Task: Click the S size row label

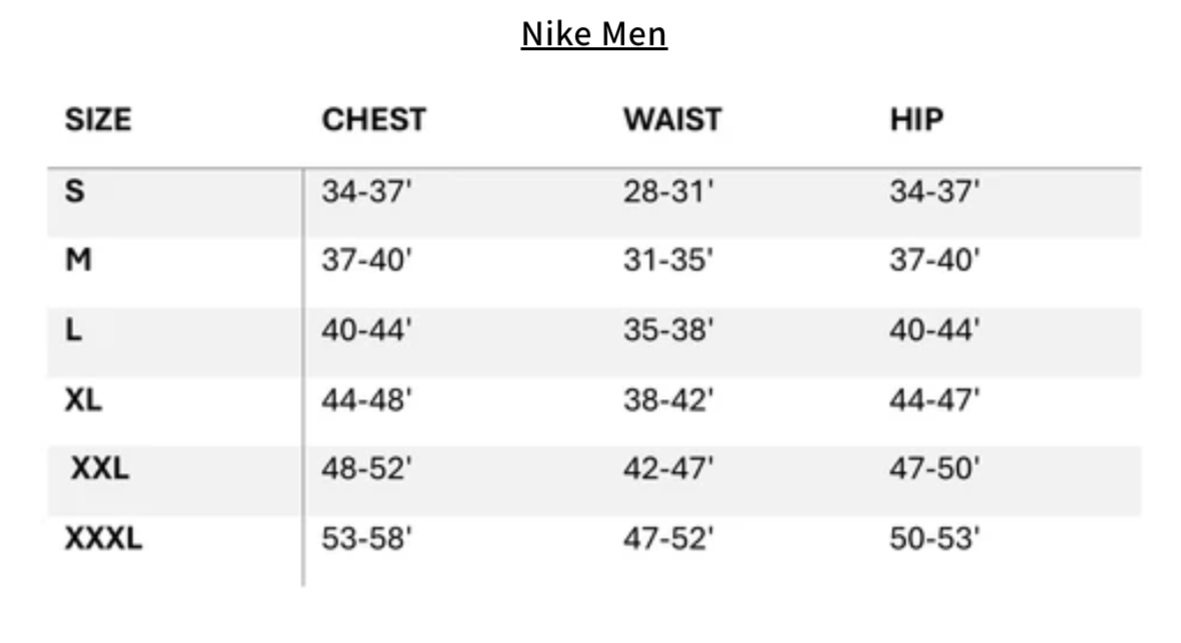Action: pyautogui.click(x=74, y=191)
